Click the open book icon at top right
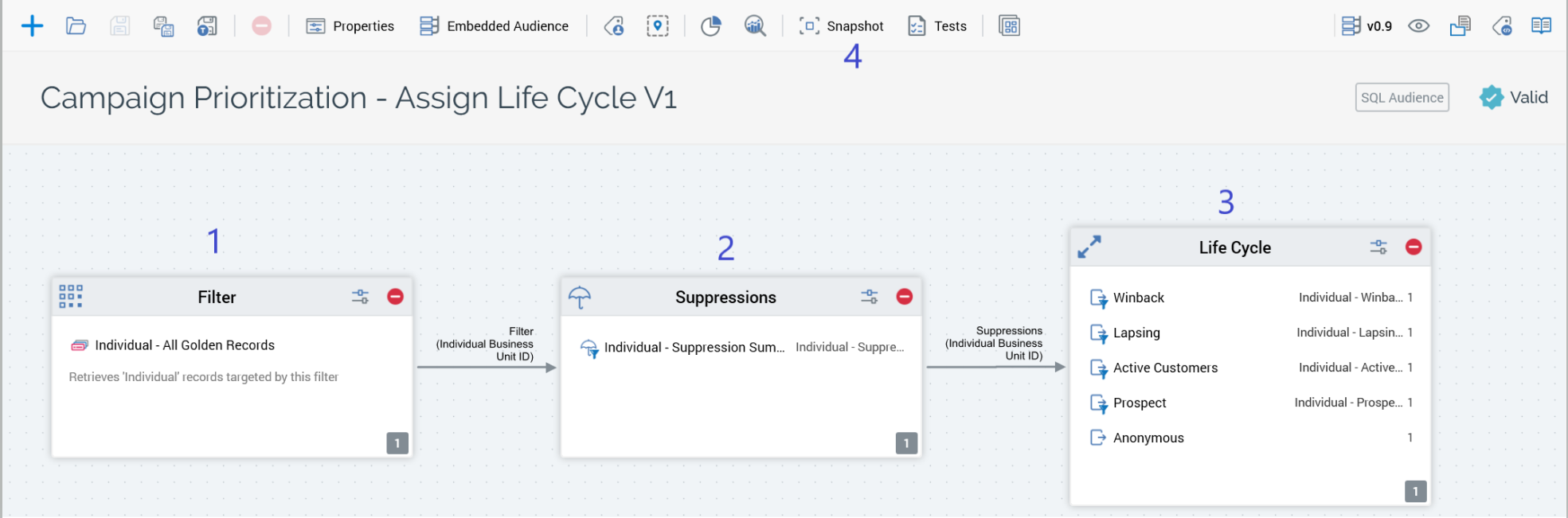Viewport: 1568px width, 518px height. click(x=1541, y=26)
